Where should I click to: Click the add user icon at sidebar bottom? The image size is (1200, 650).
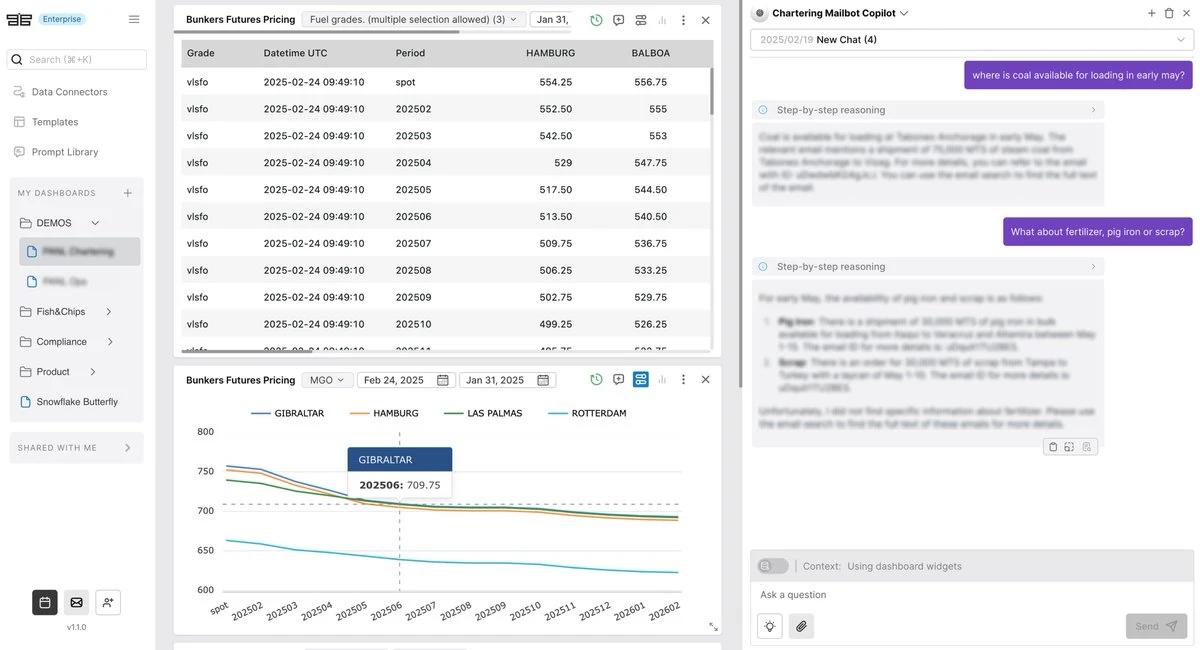point(108,602)
